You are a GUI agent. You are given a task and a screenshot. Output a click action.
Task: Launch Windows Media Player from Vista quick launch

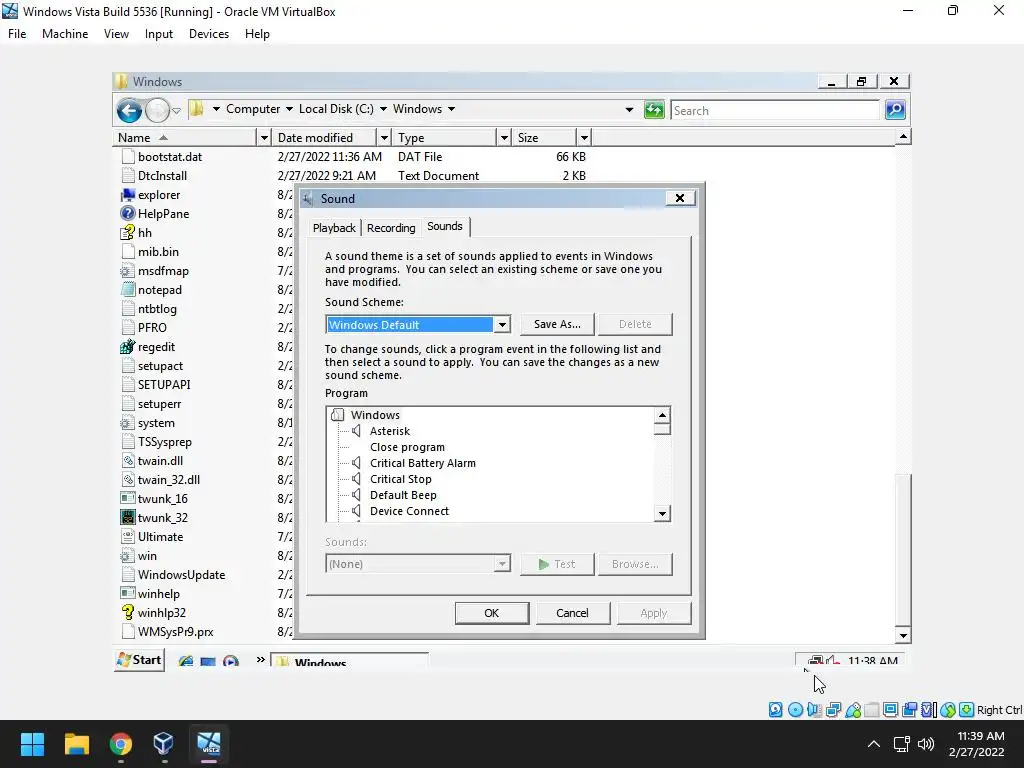pyautogui.click(x=231, y=661)
